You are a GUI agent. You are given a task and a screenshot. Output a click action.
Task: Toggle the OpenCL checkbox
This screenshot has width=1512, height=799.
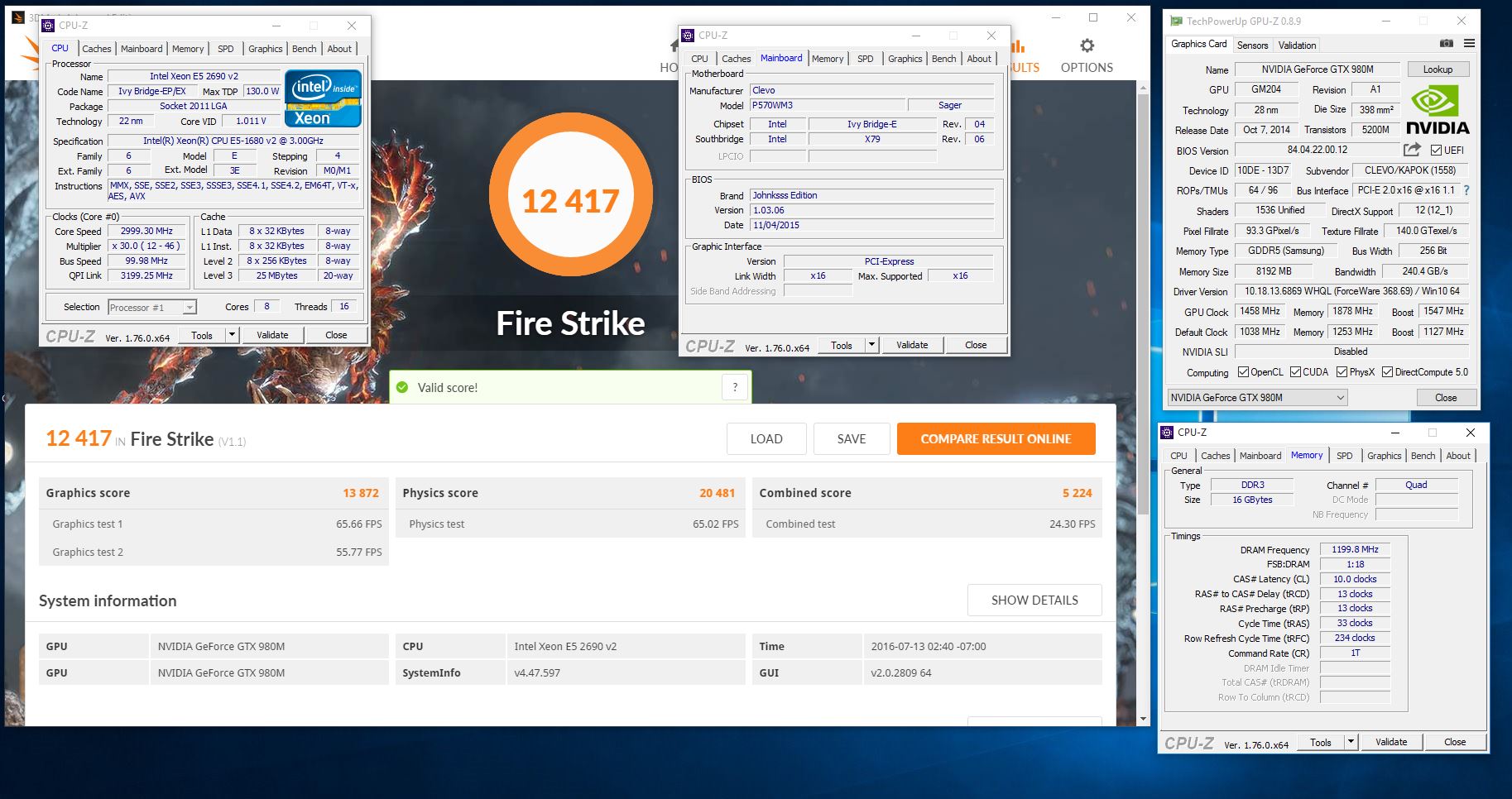pyautogui.click(x=1242, y=372)
